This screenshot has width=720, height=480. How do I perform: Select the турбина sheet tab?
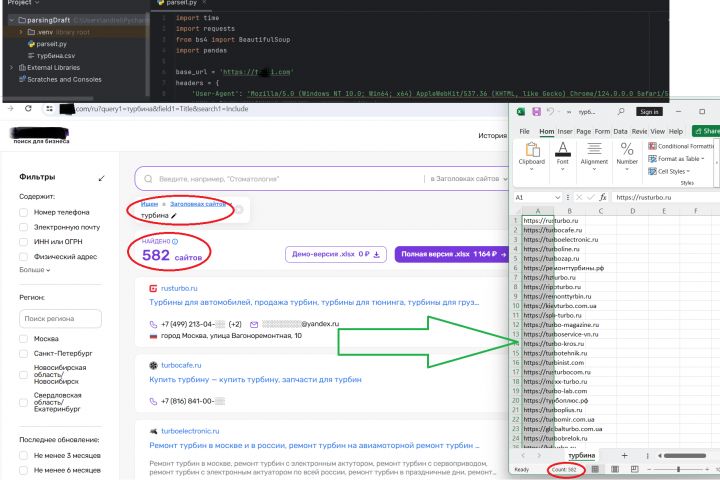[581, 455]
